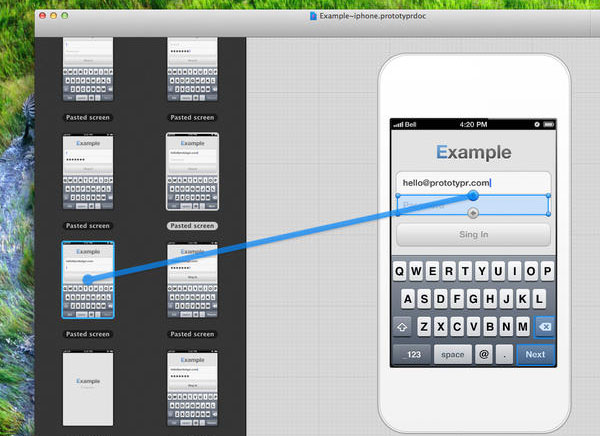Tap the Next key on keyboard

(535, 355)
